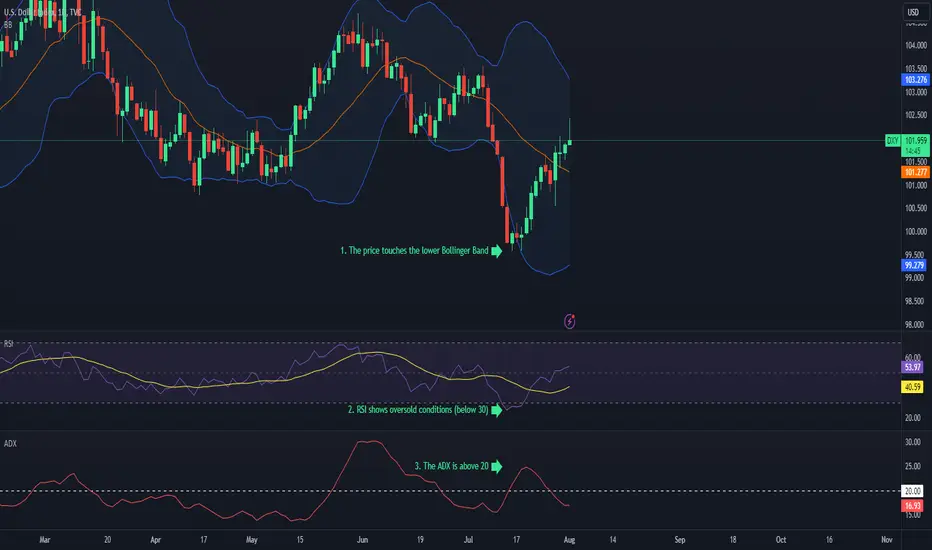This screenshot has height=550, width=932.
Task: Click the white 20.00 ADX level label
Action: click(x=912, y=491)
